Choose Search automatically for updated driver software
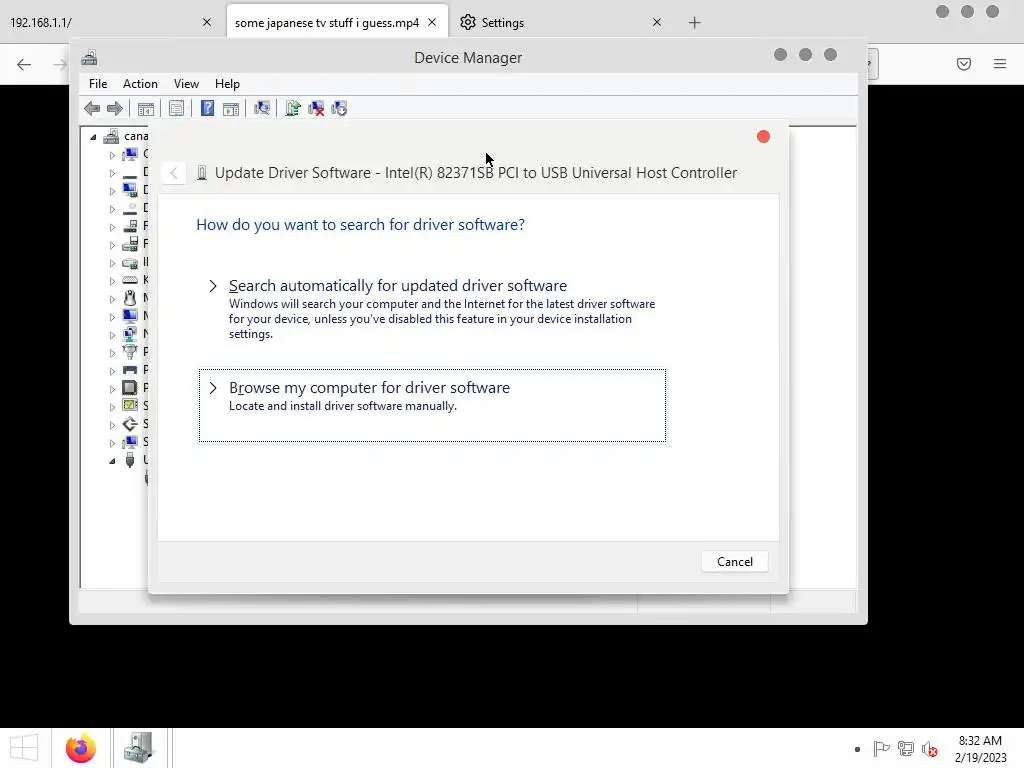 [432, 308]
